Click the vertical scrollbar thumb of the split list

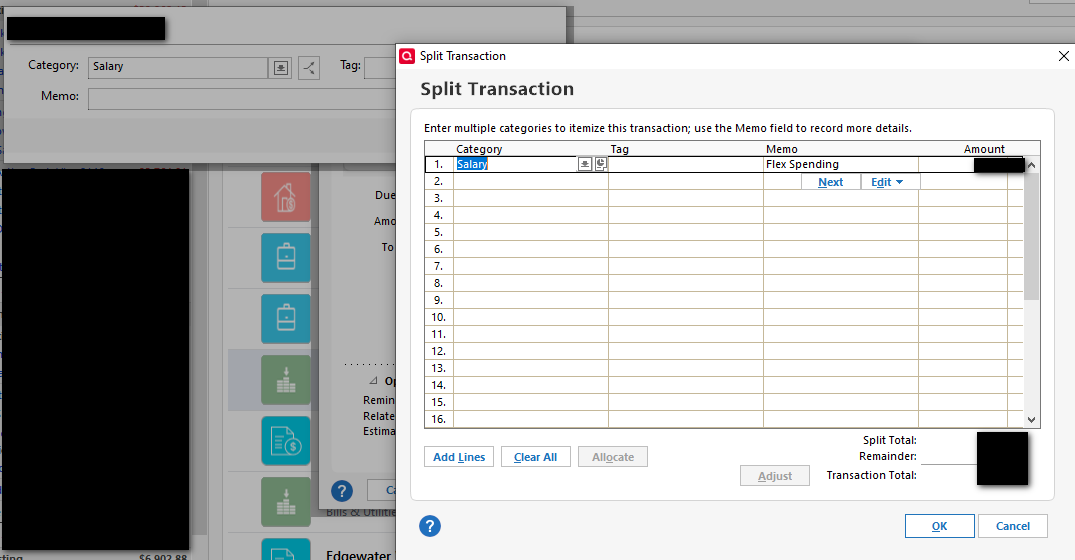coord(1031,236)
